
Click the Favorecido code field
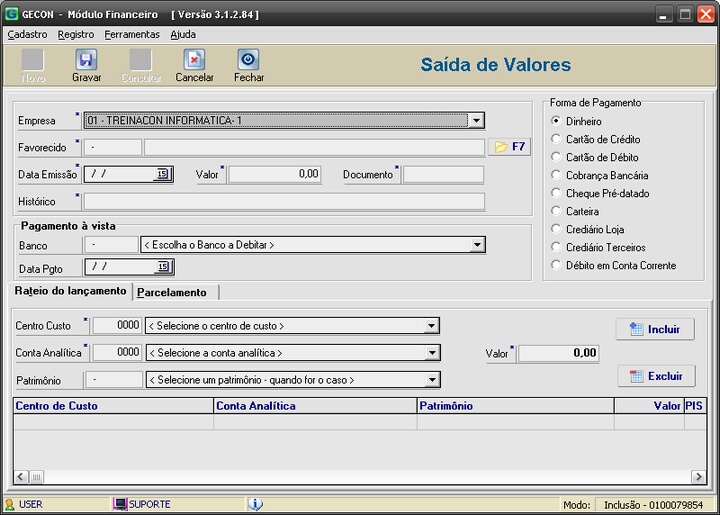(112, 147)
